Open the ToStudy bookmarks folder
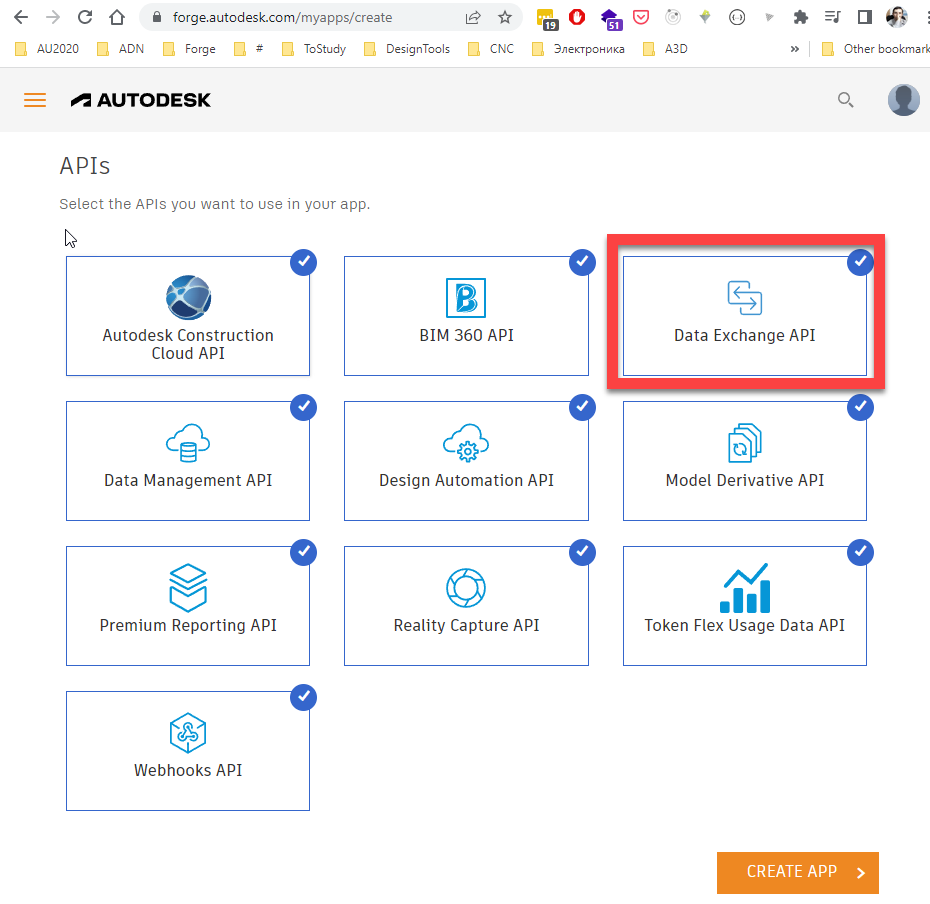This screenshot has width=930, height=904. coord(314,49)
